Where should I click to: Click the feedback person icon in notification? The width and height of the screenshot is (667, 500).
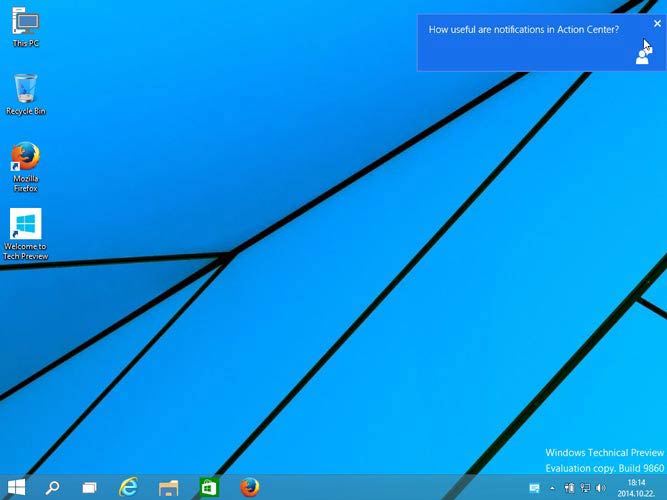pos(644,56)
